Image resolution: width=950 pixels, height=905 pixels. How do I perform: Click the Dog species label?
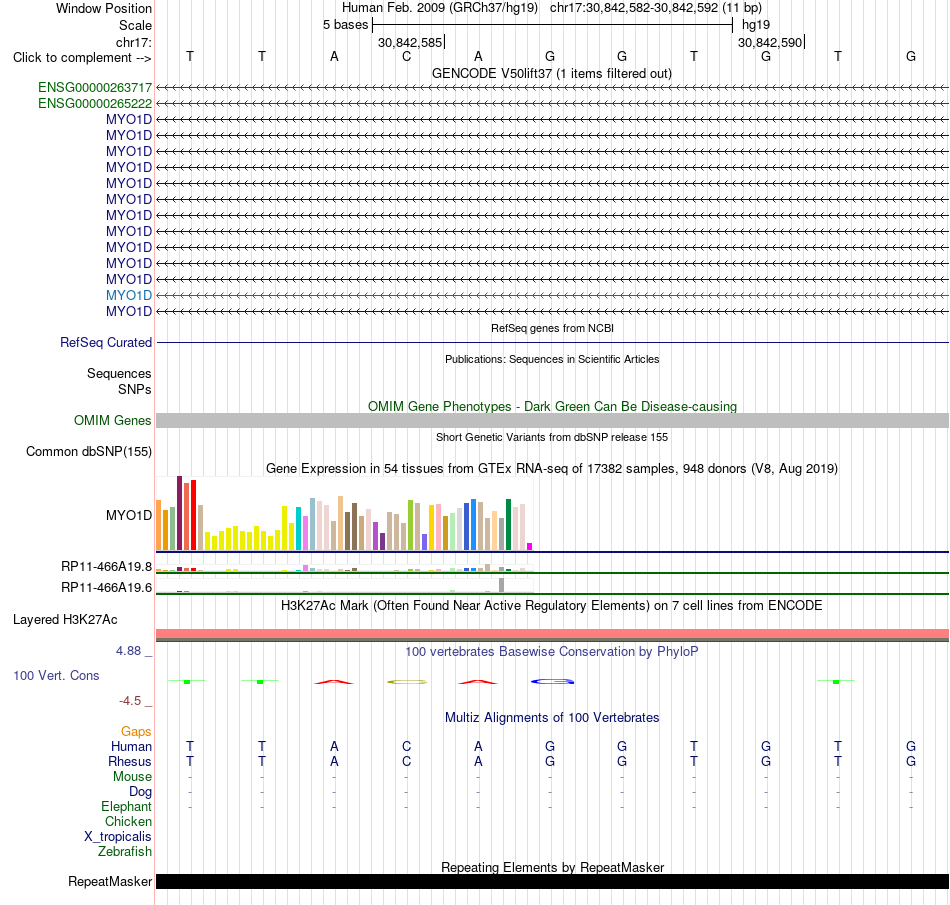tap(140, 792)
